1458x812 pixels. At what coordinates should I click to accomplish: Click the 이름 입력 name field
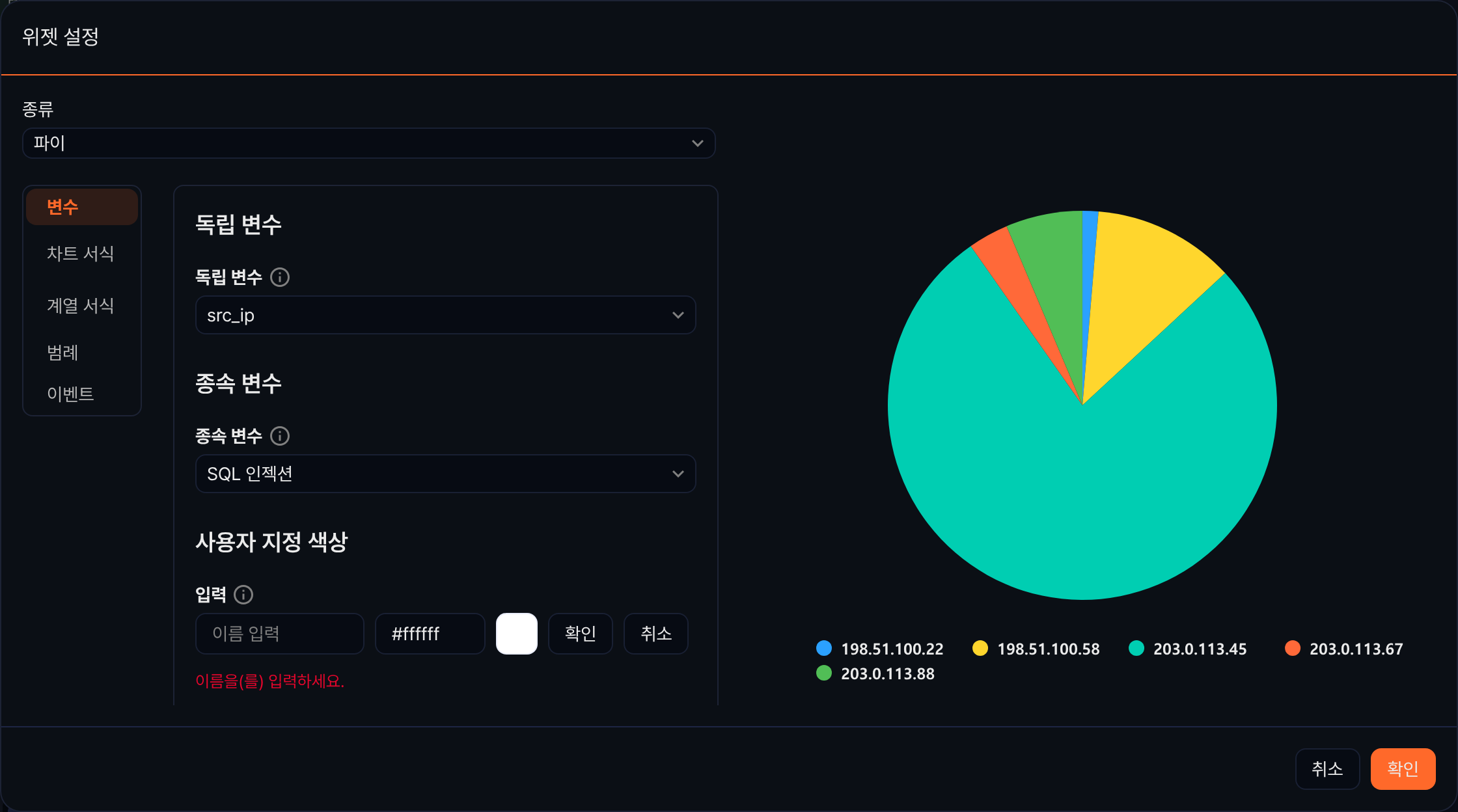pyautogui.click(x=280, y=634)
